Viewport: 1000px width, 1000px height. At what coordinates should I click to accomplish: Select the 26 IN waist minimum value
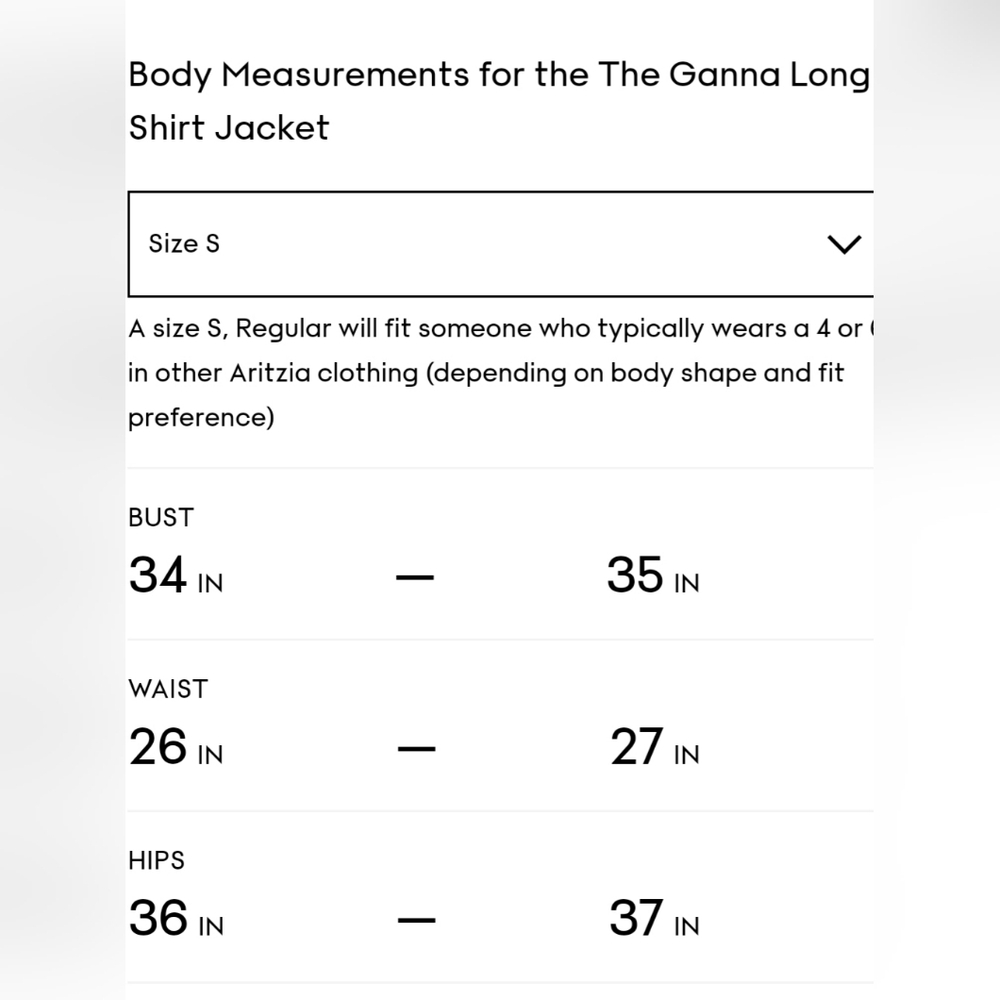(176, 746)
